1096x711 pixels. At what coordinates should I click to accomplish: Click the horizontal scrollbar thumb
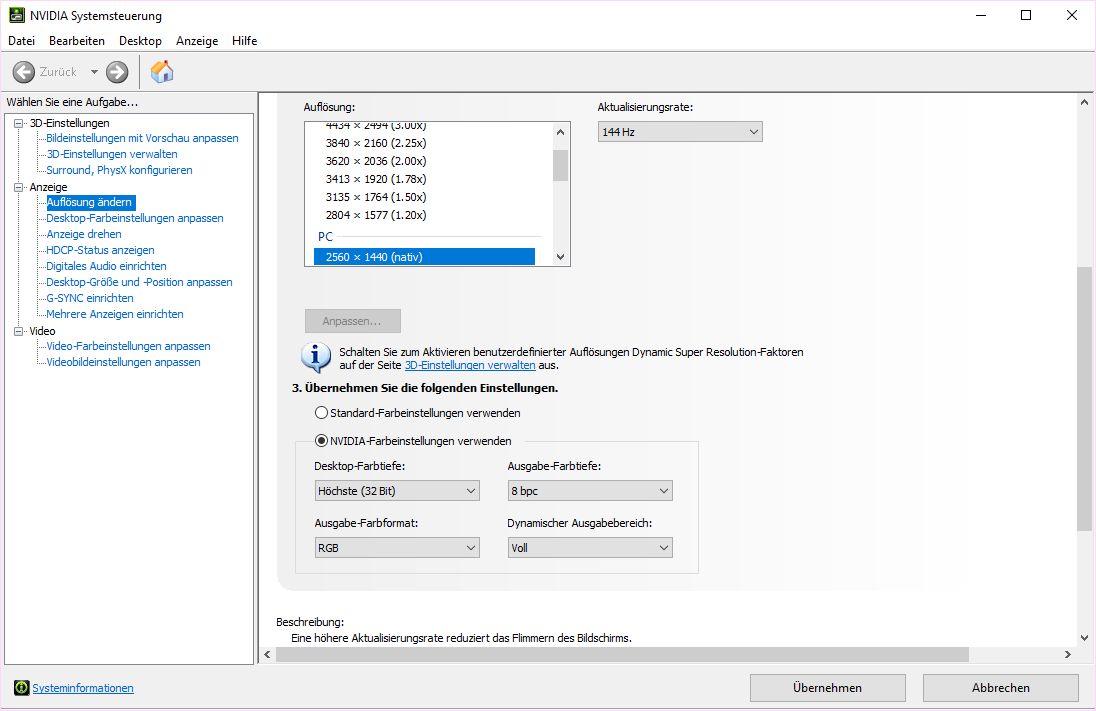[622, 654]
